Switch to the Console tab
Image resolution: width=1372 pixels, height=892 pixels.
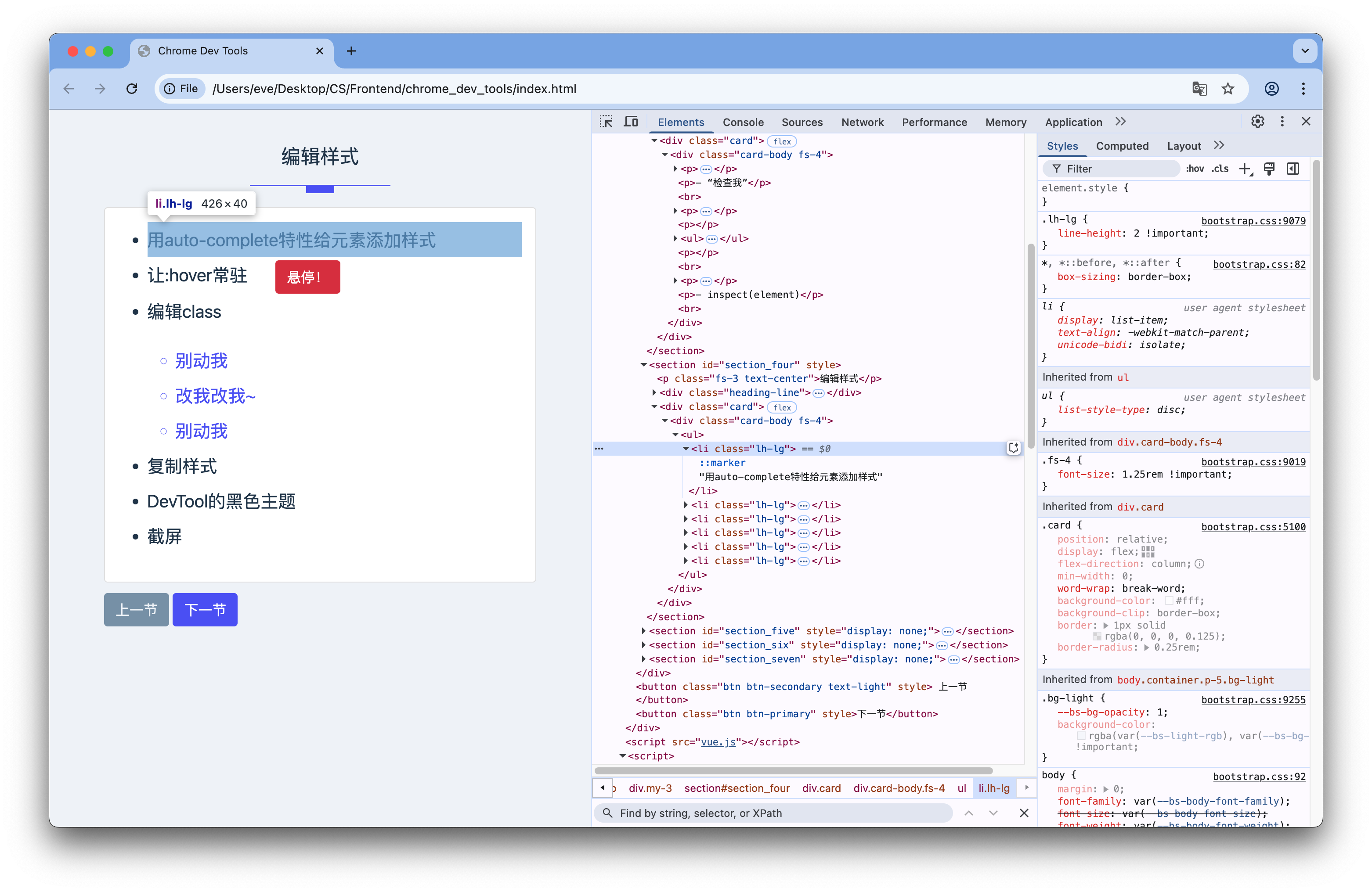[x=743, y=122]
